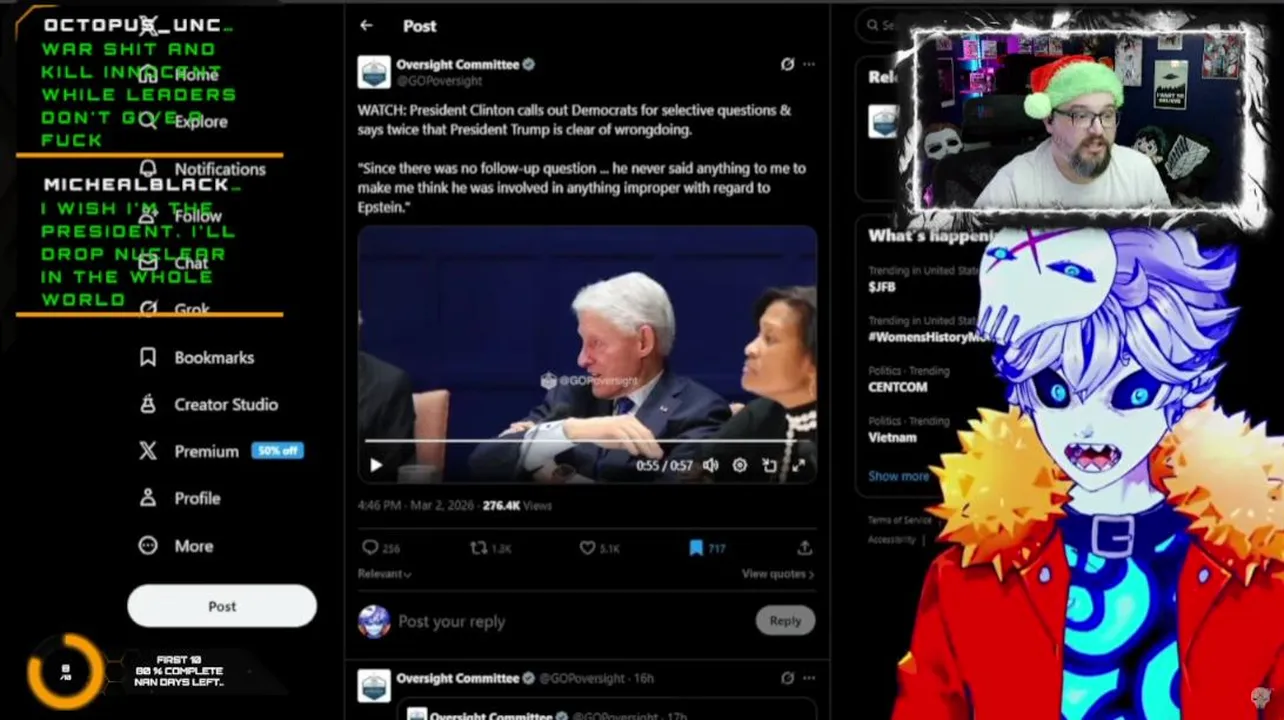Viewport: 1284px width, 720px height.
Task: Open the Terms of Service footer link
Action: (x=899, y=520)
